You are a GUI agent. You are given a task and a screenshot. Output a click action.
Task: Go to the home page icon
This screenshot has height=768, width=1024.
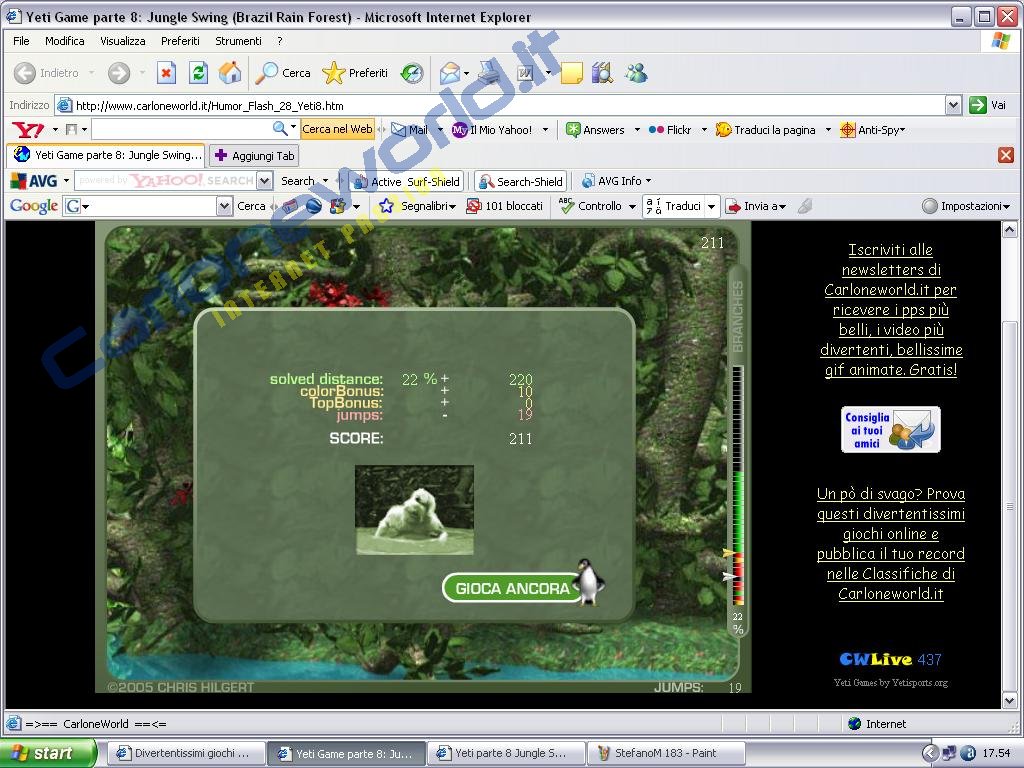point(230,73)
